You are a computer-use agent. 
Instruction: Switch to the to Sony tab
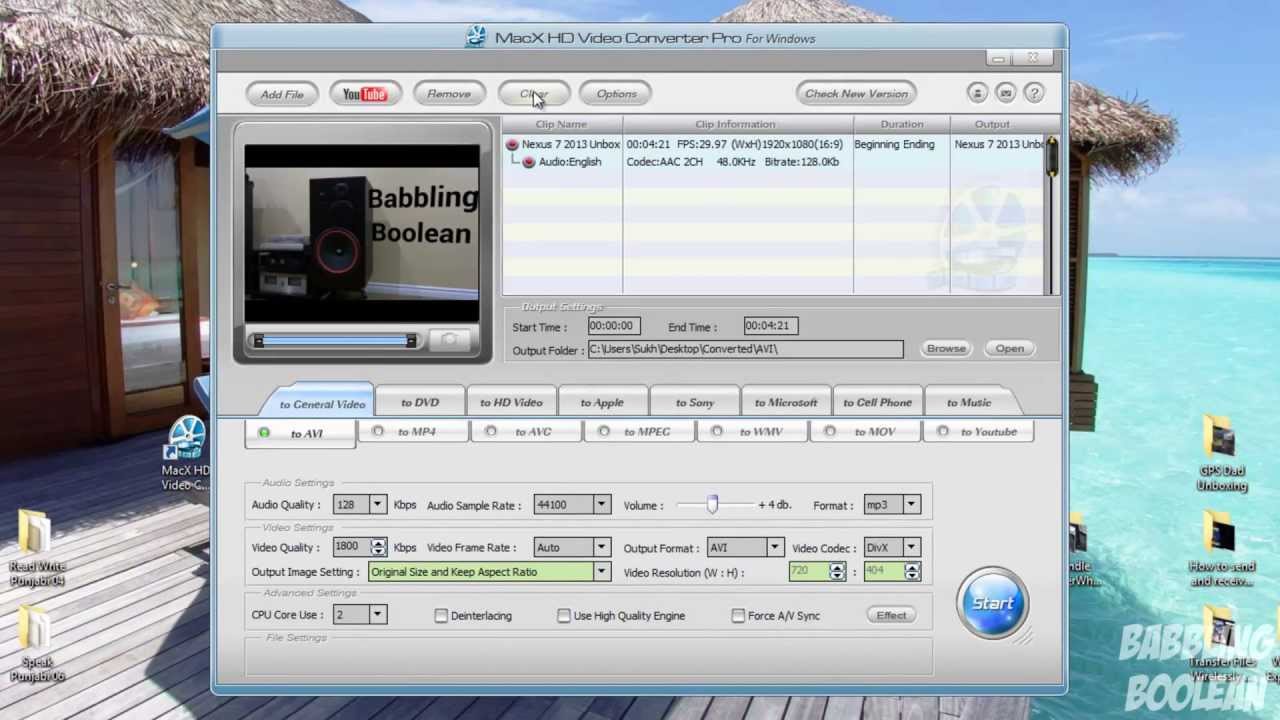[694, 402]
